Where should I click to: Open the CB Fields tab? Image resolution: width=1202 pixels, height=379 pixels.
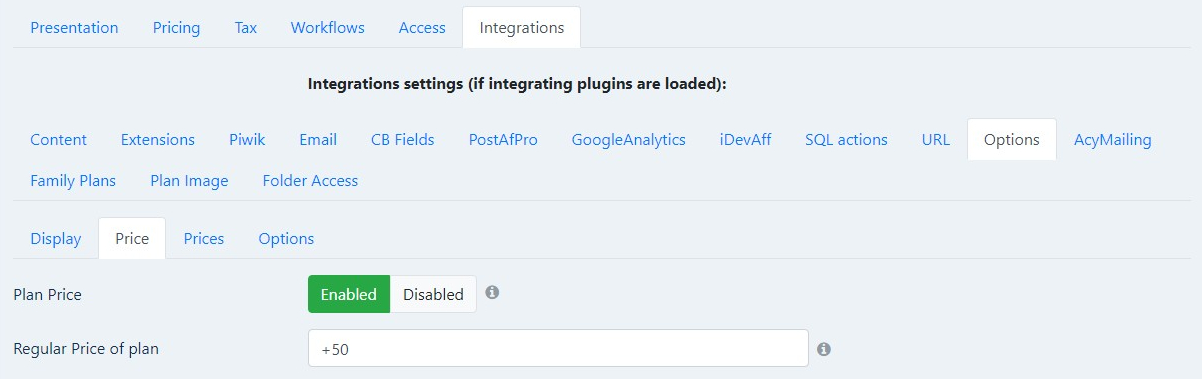(x=403, y=140)
